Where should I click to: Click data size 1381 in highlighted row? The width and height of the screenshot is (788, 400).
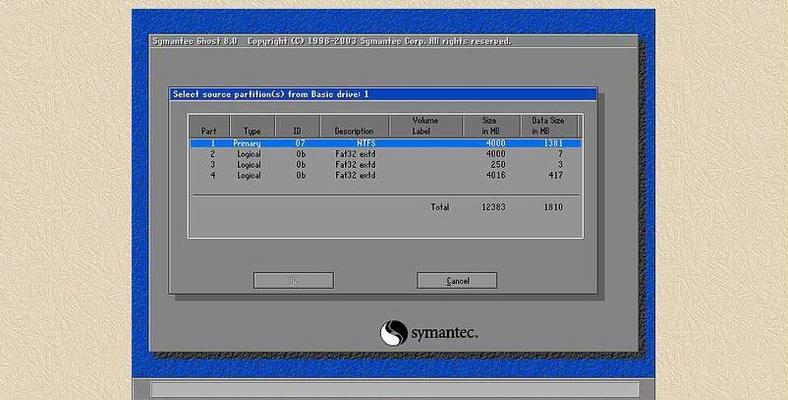coord(553,143)
